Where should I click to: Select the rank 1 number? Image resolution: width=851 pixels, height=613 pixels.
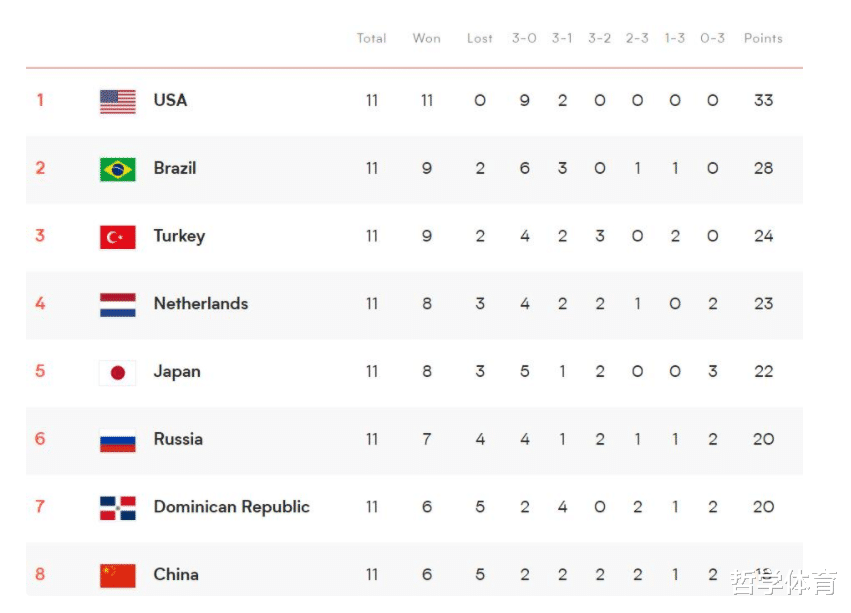tap(40, 100)
